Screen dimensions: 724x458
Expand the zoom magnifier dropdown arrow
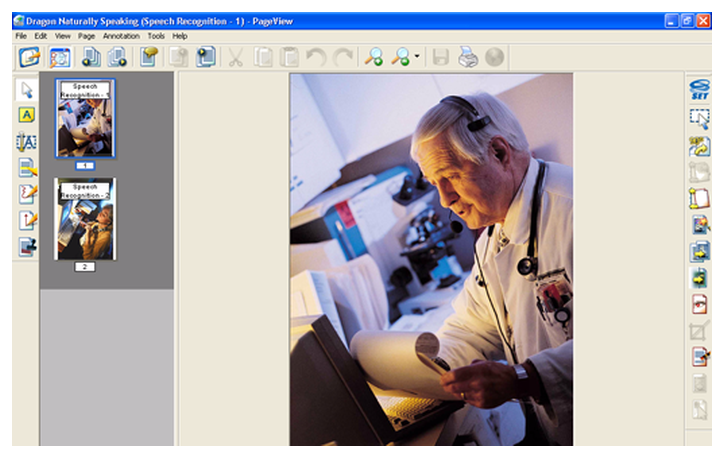tap(417, 57)
